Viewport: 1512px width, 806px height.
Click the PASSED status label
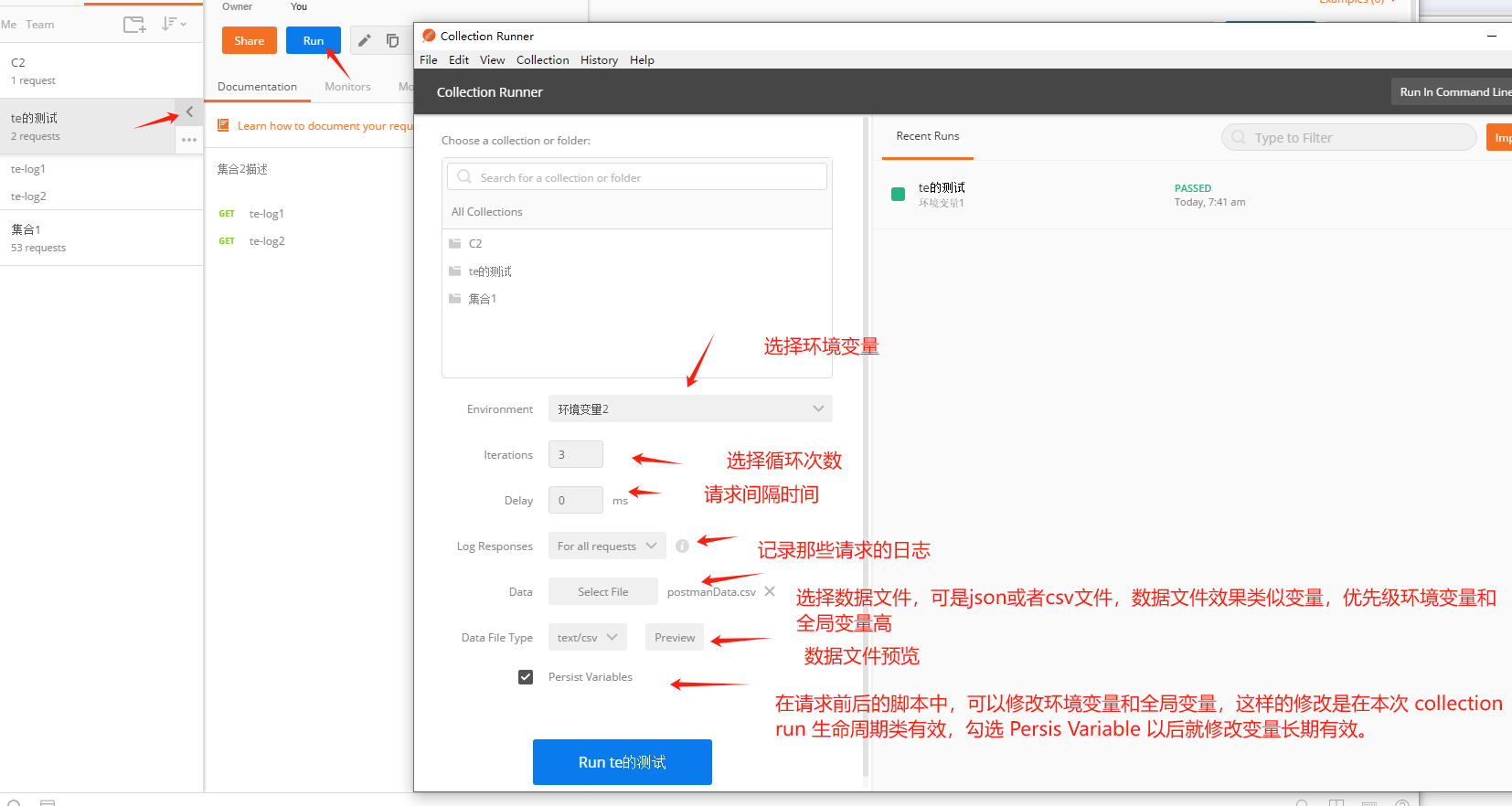(x=1193, y=188)
